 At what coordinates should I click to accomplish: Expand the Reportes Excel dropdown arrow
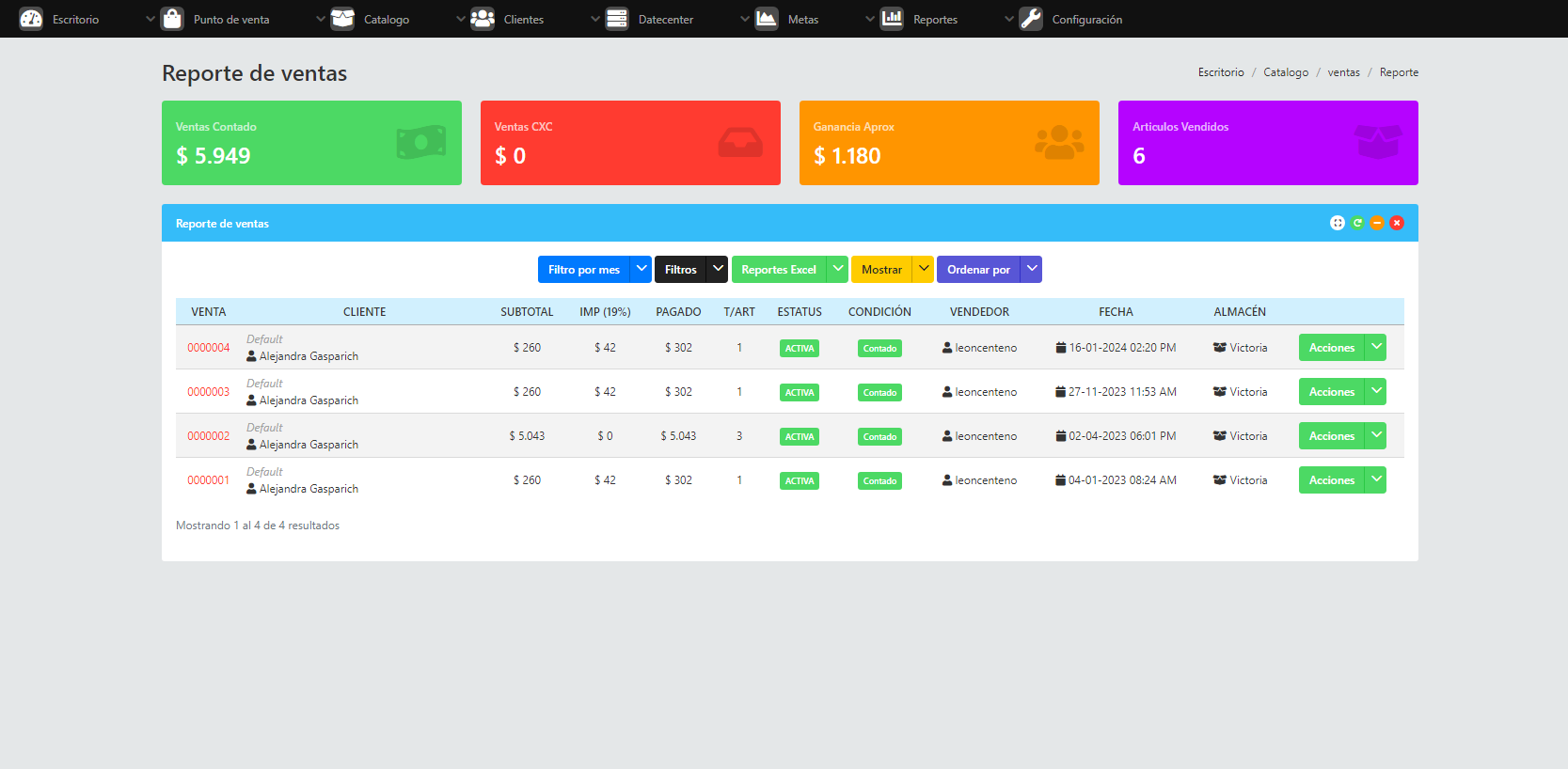coord(837,269)
